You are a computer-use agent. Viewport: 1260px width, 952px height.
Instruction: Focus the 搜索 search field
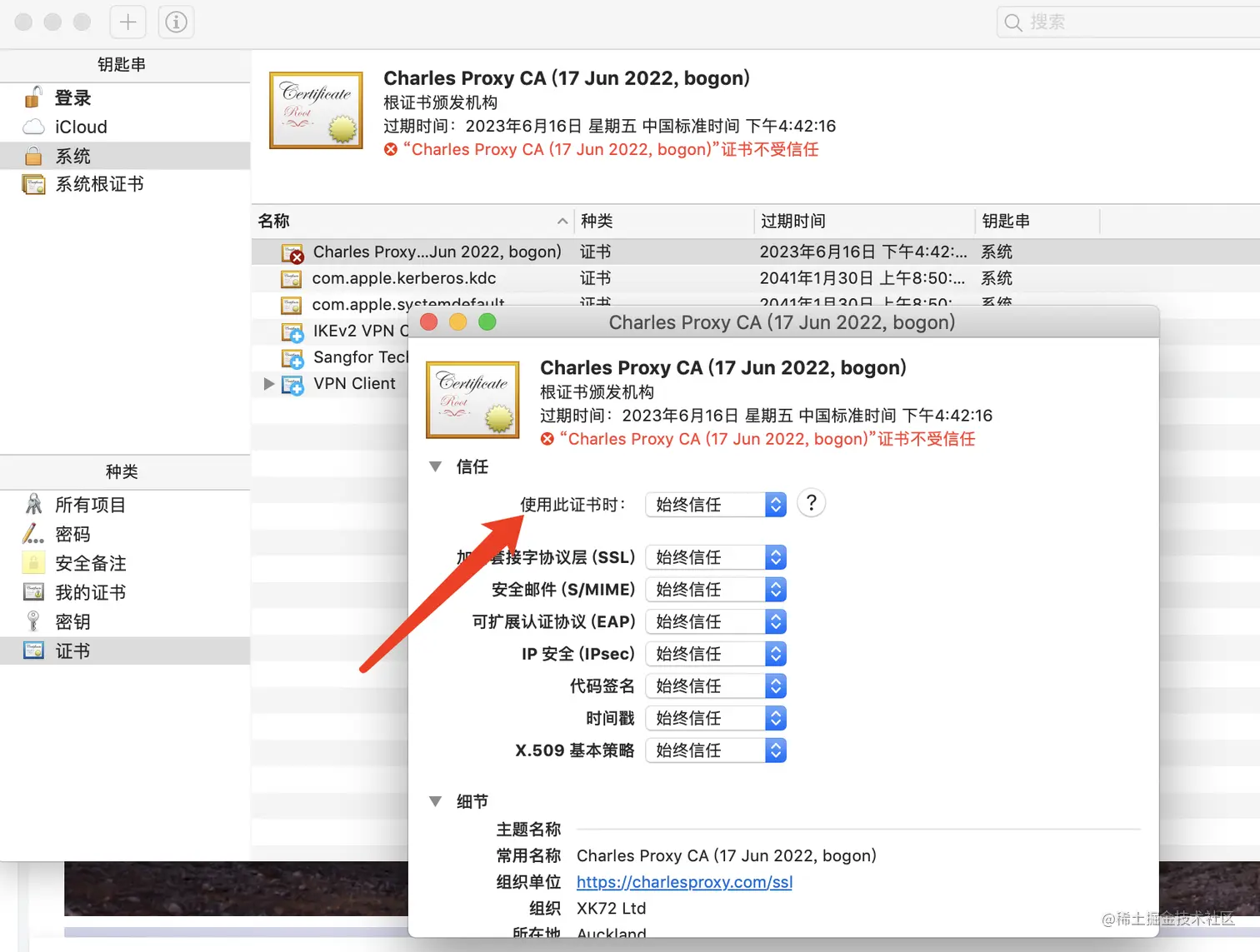pos(1128,22)
